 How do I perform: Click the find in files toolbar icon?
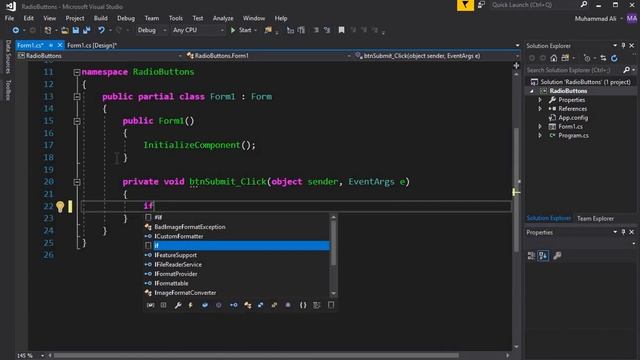pyautogui.click(x=268, y=30)
